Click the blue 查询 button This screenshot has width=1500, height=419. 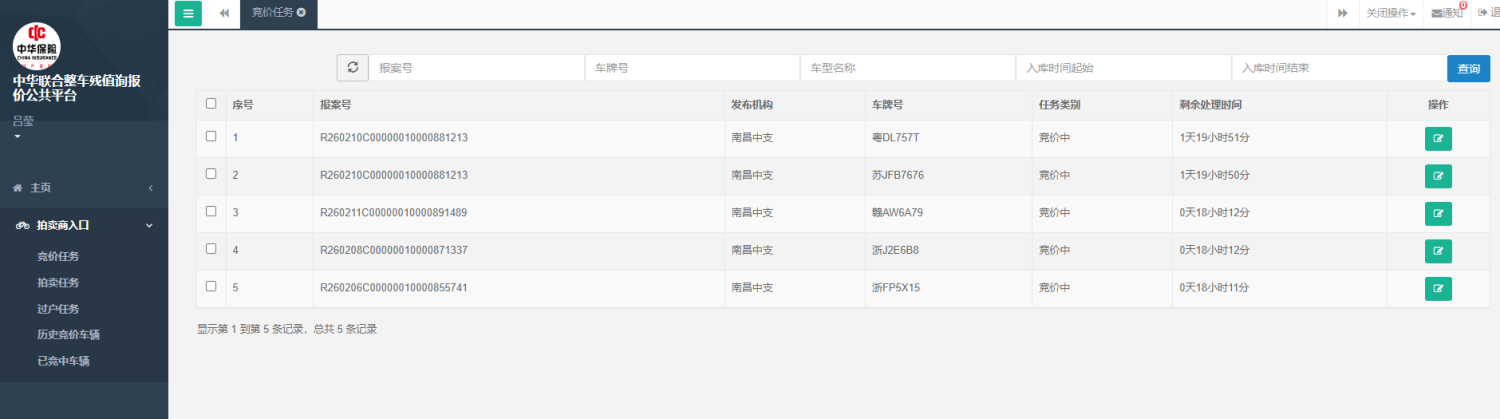click(1468, 68)
